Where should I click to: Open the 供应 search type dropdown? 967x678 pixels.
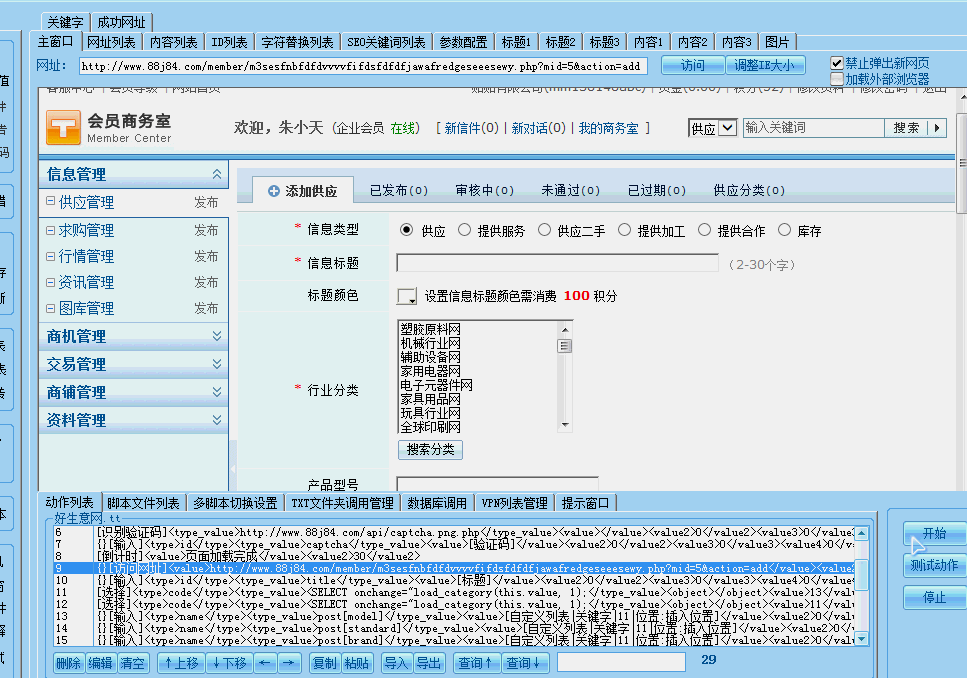point(712,128)
